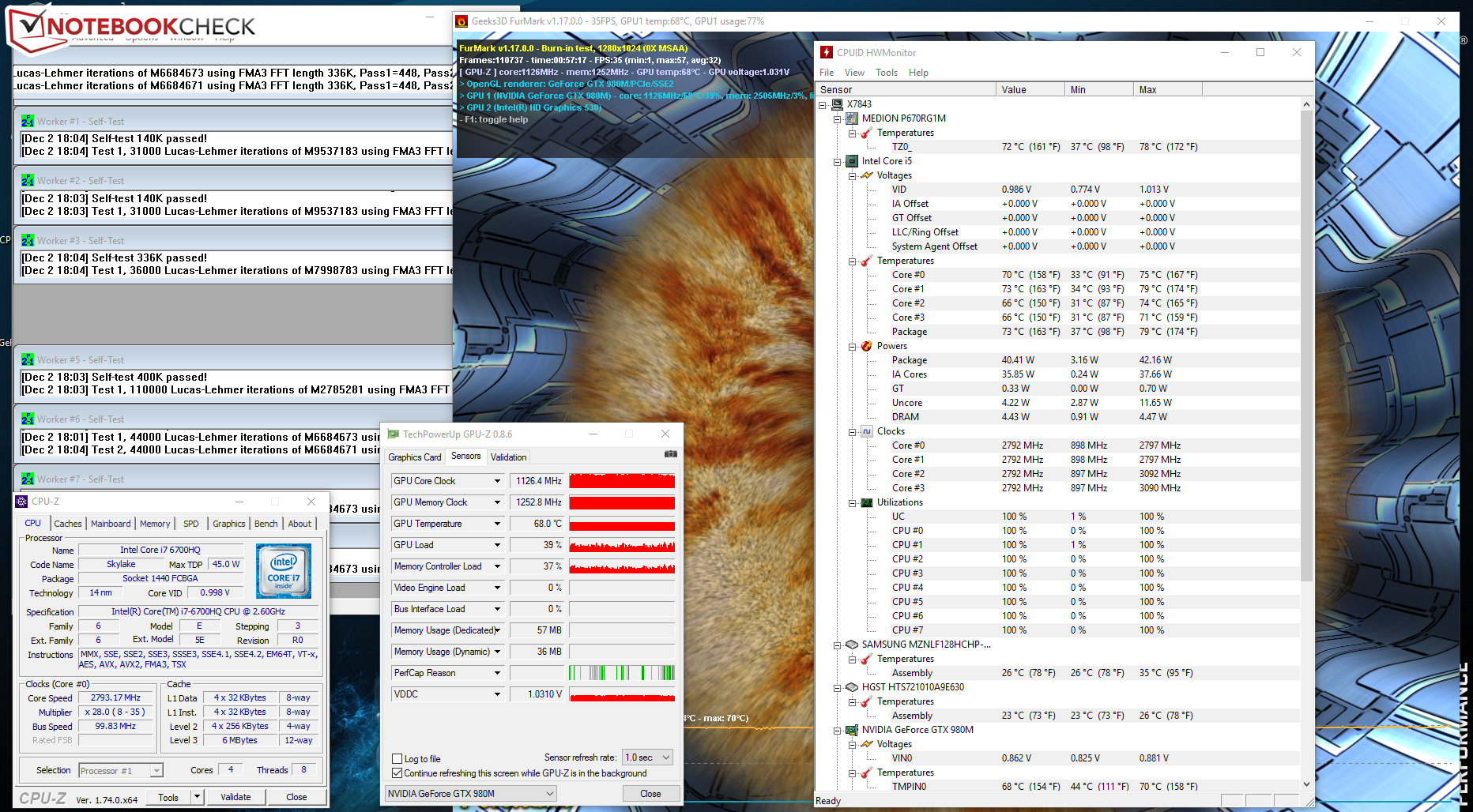This screenshot has height=812, width=1473.
Task: Click the thermometer icon under HGST drive
Action: coord(867,701)
